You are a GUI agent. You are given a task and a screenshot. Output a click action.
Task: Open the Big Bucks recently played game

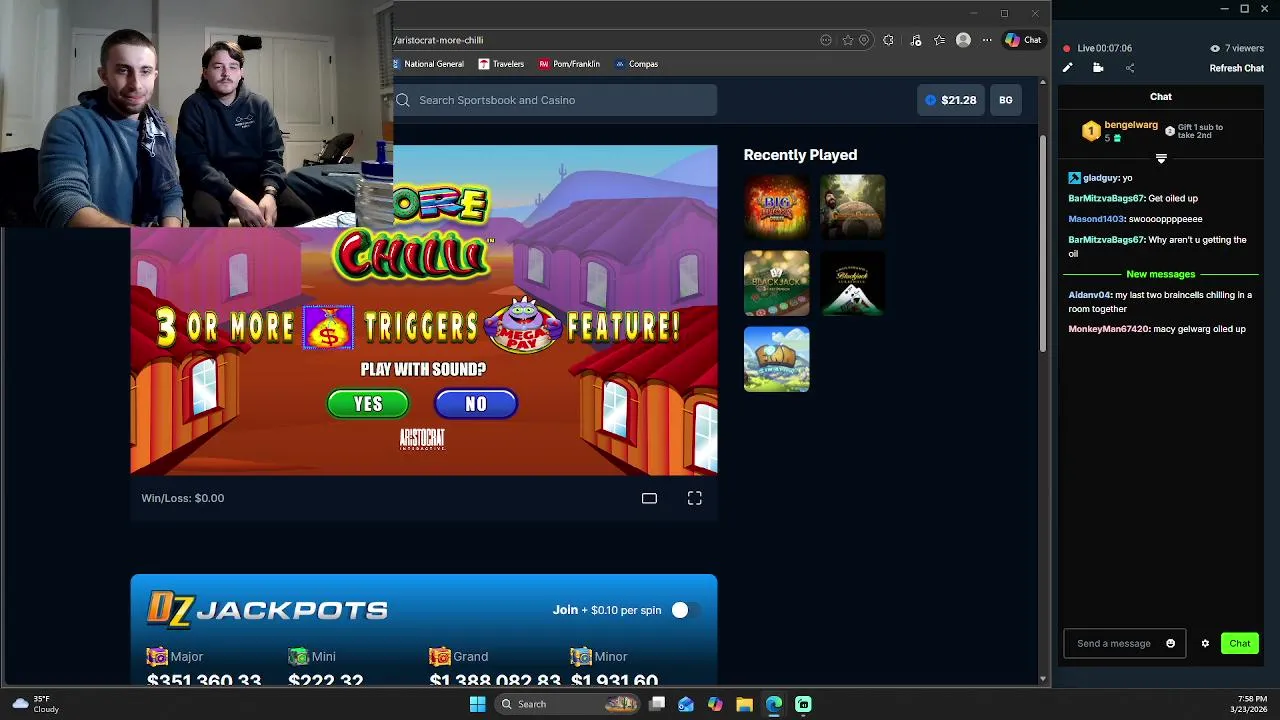[777, 207]
